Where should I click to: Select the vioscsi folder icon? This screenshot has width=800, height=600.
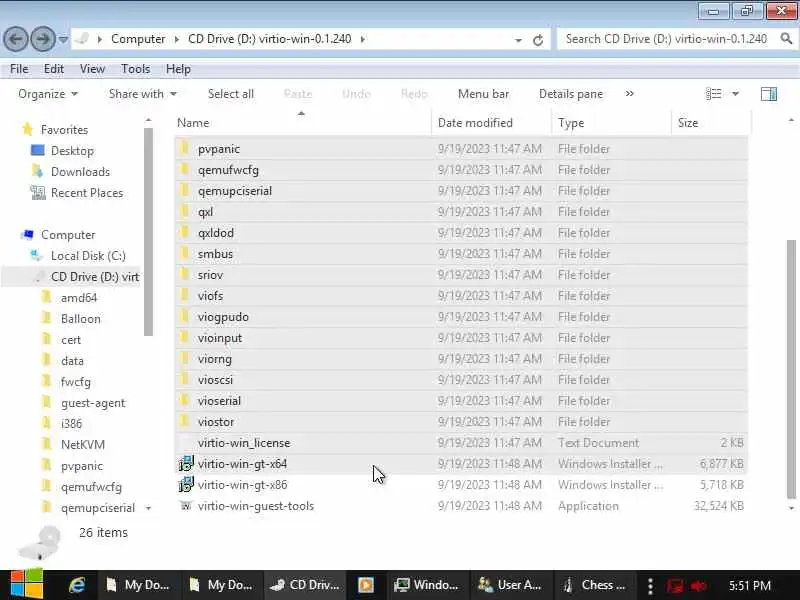[x=185, y=379]
